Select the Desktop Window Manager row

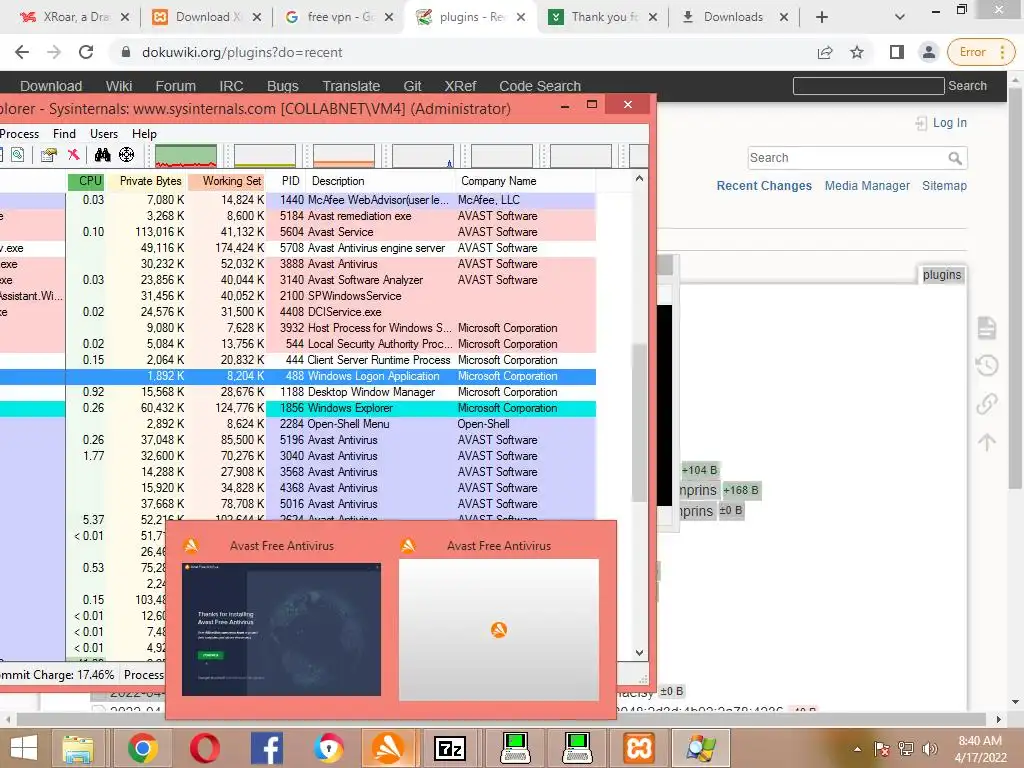click(298, 392)
